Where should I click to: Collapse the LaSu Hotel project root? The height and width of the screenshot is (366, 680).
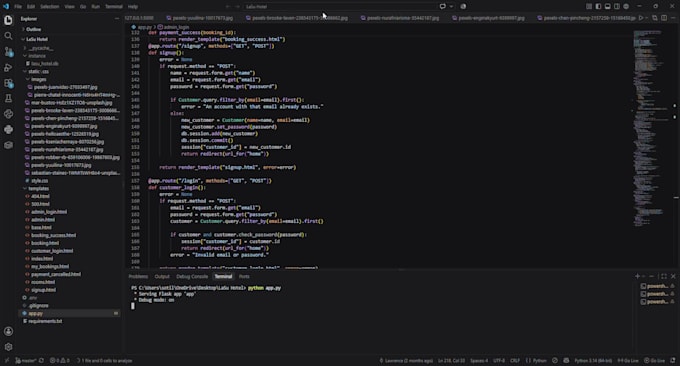pyautogui.click(x=36, y=39)
